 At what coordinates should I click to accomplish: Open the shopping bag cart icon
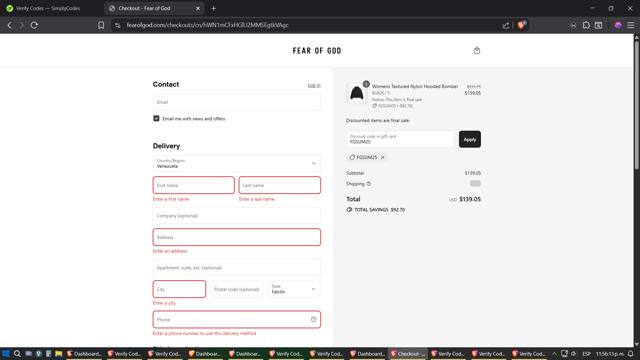pos(476,51)
